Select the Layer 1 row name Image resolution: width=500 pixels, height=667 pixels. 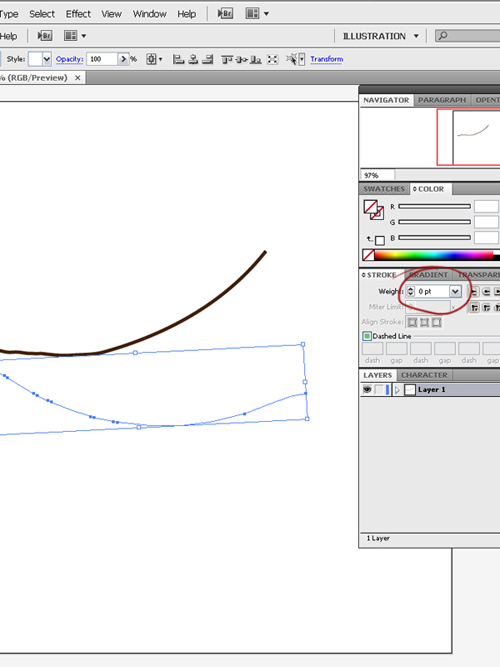point(431,390)
